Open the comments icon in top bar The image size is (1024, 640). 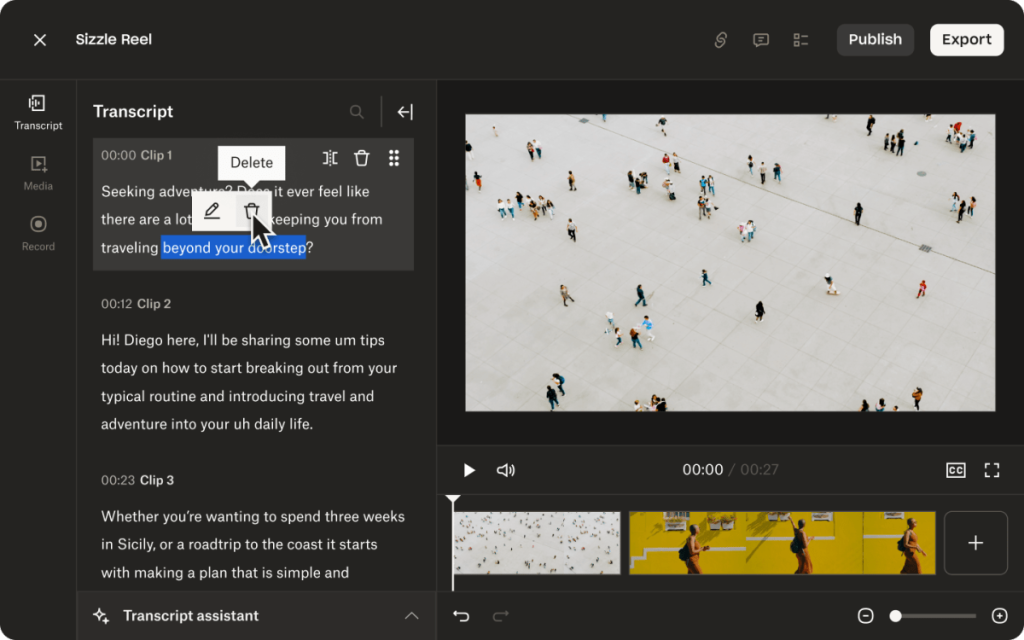point(761,40)
